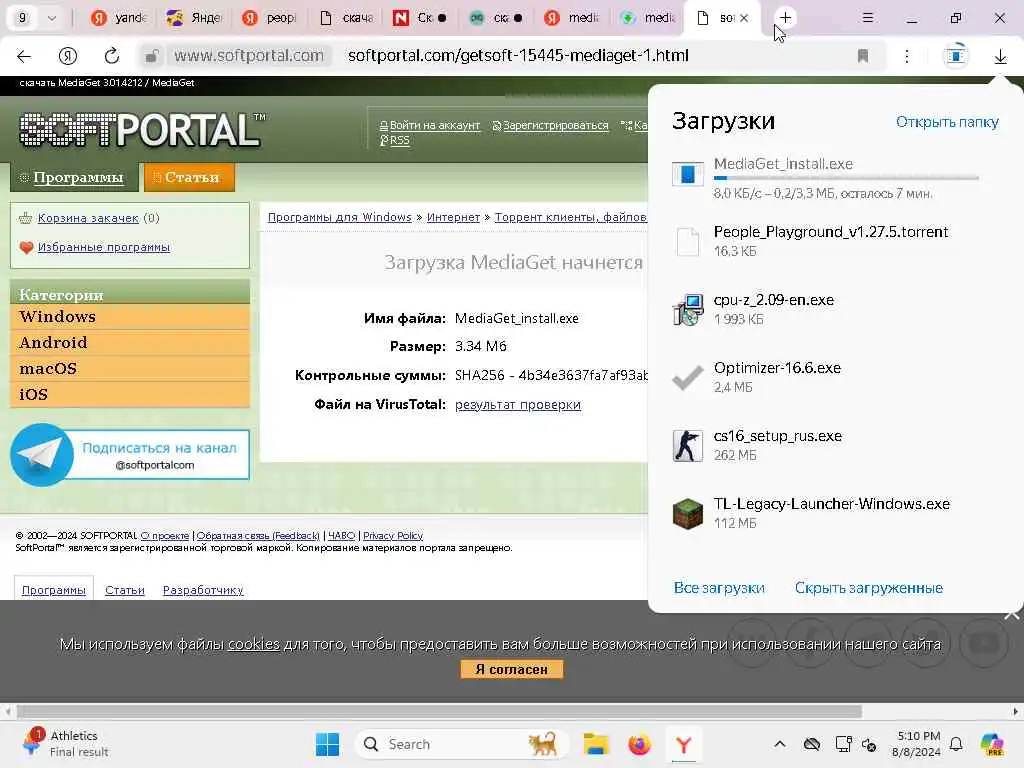
Task: Select Windows category
Action: pos(130,317)
